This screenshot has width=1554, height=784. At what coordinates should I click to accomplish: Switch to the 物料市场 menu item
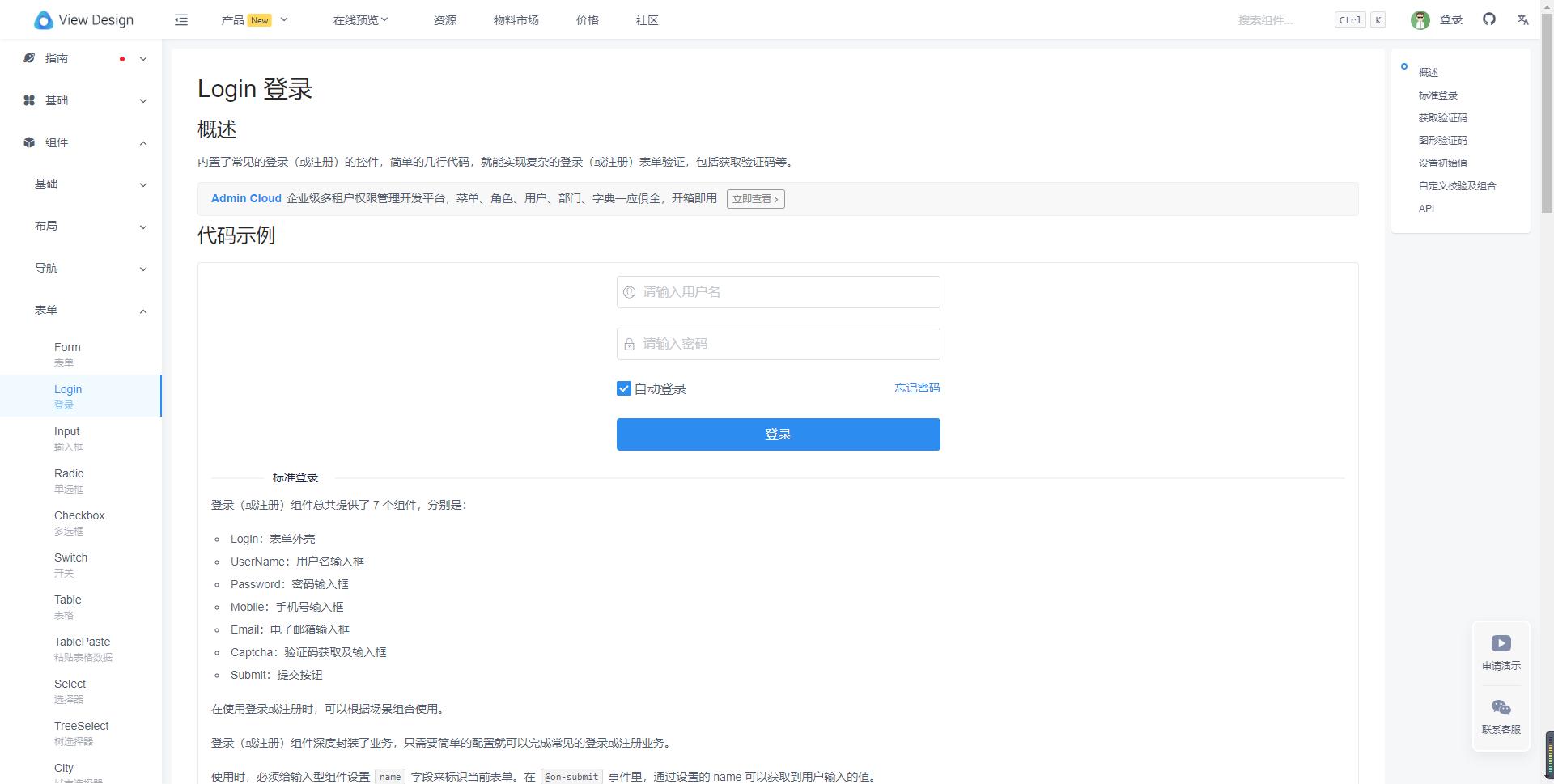click(516, 19)
